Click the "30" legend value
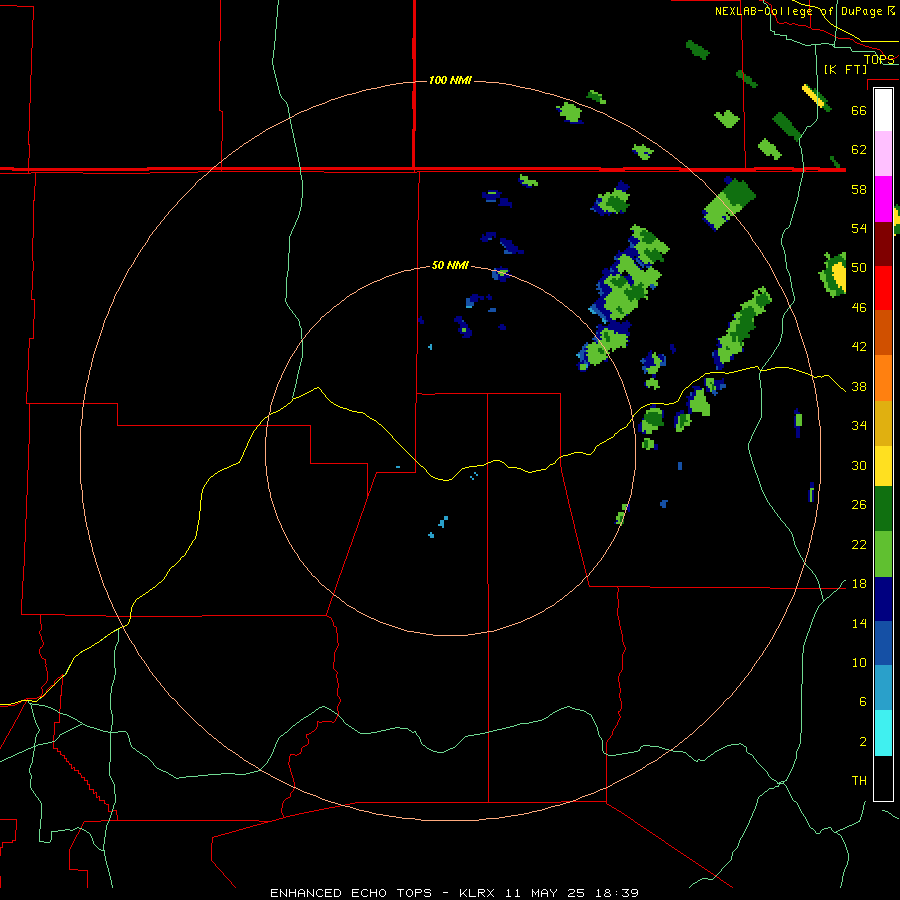This screenshot has width=900, height=900. click(859, 465)
